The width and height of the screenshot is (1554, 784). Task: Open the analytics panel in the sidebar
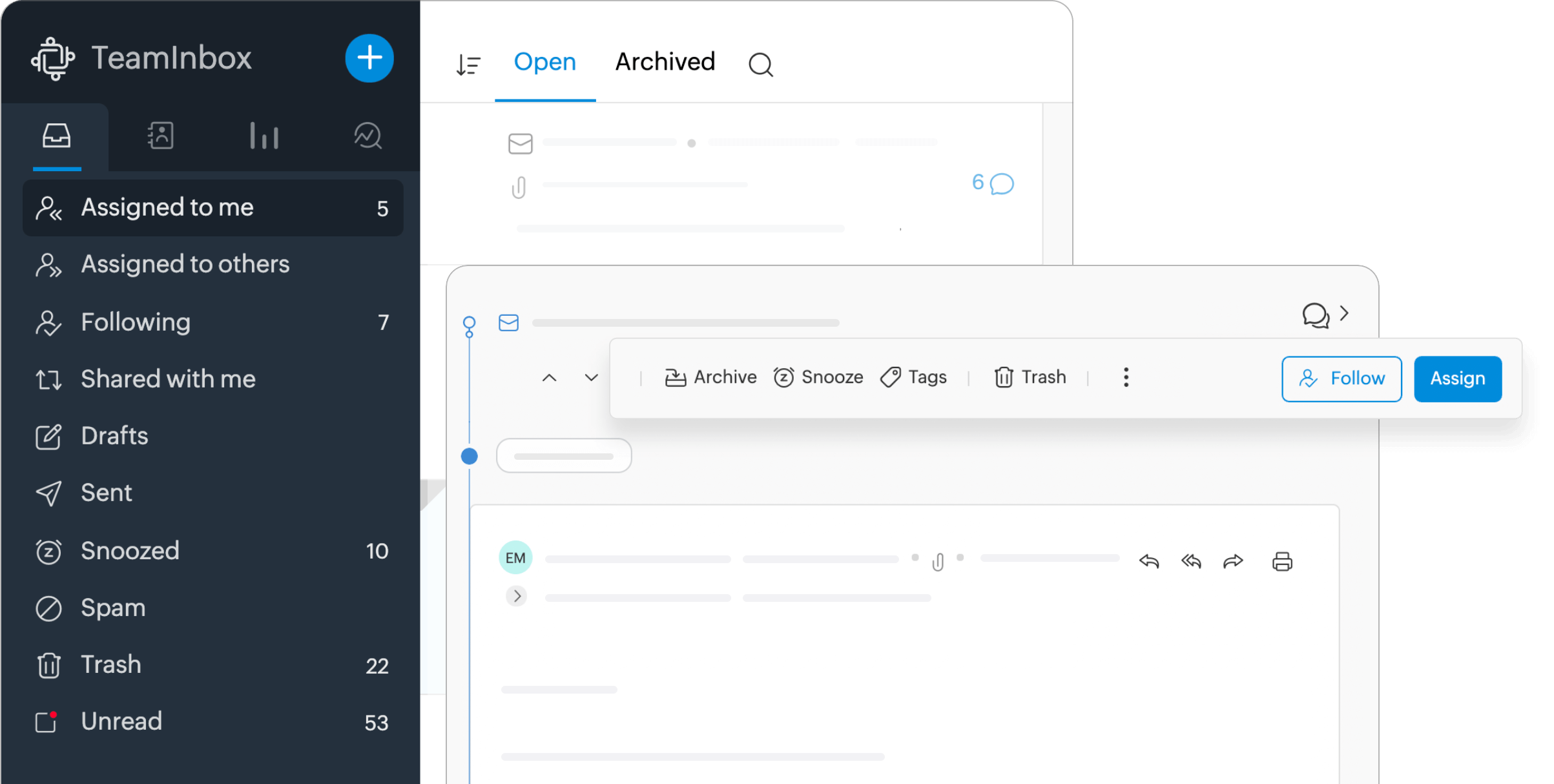coord(264,136)
